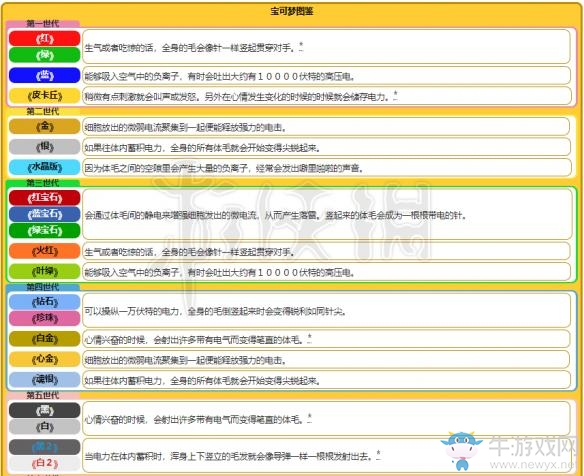Click the 蓝 version label
584x476 pixels.
click(x=45, y=76)
